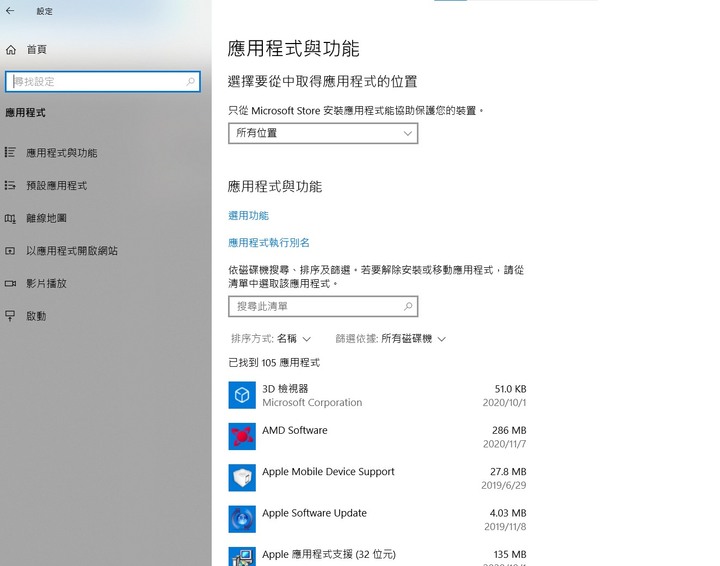Click the 51.0 KB size value
Viewport: 720px width, 566px height.
[510, 389]
